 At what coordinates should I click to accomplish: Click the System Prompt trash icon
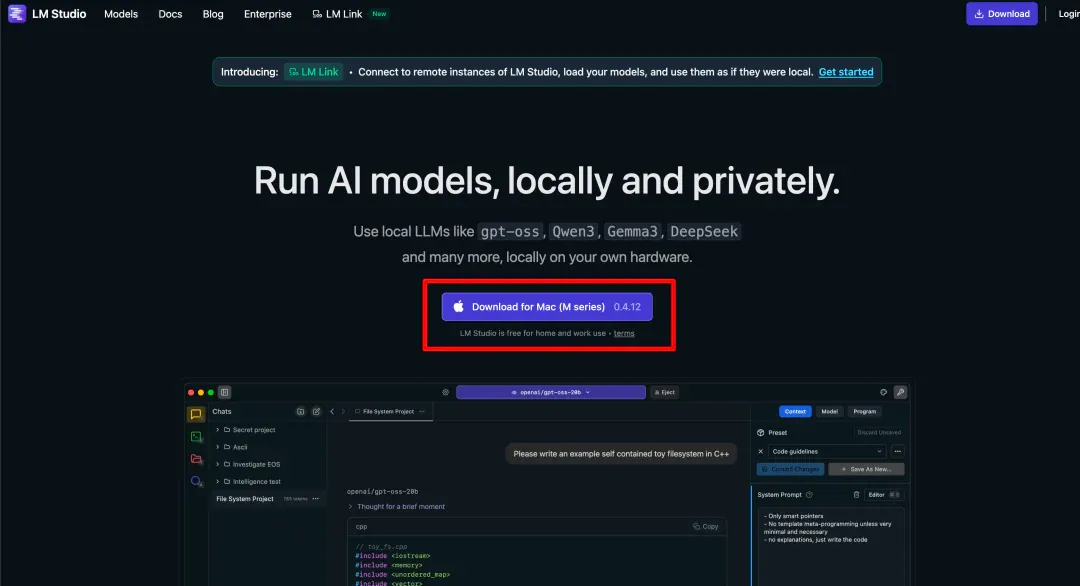tap(856, 494)
